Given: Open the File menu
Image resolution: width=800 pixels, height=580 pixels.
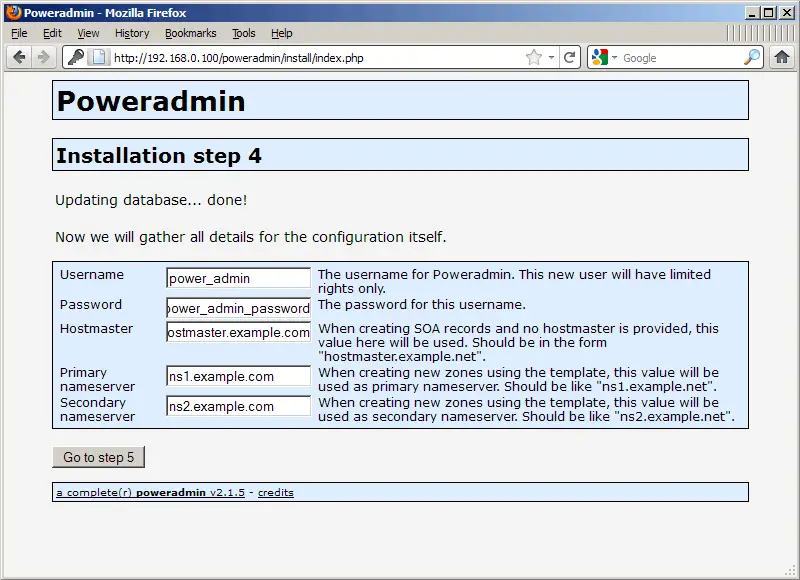Looking at the screenshot, I should click(19, 33).
